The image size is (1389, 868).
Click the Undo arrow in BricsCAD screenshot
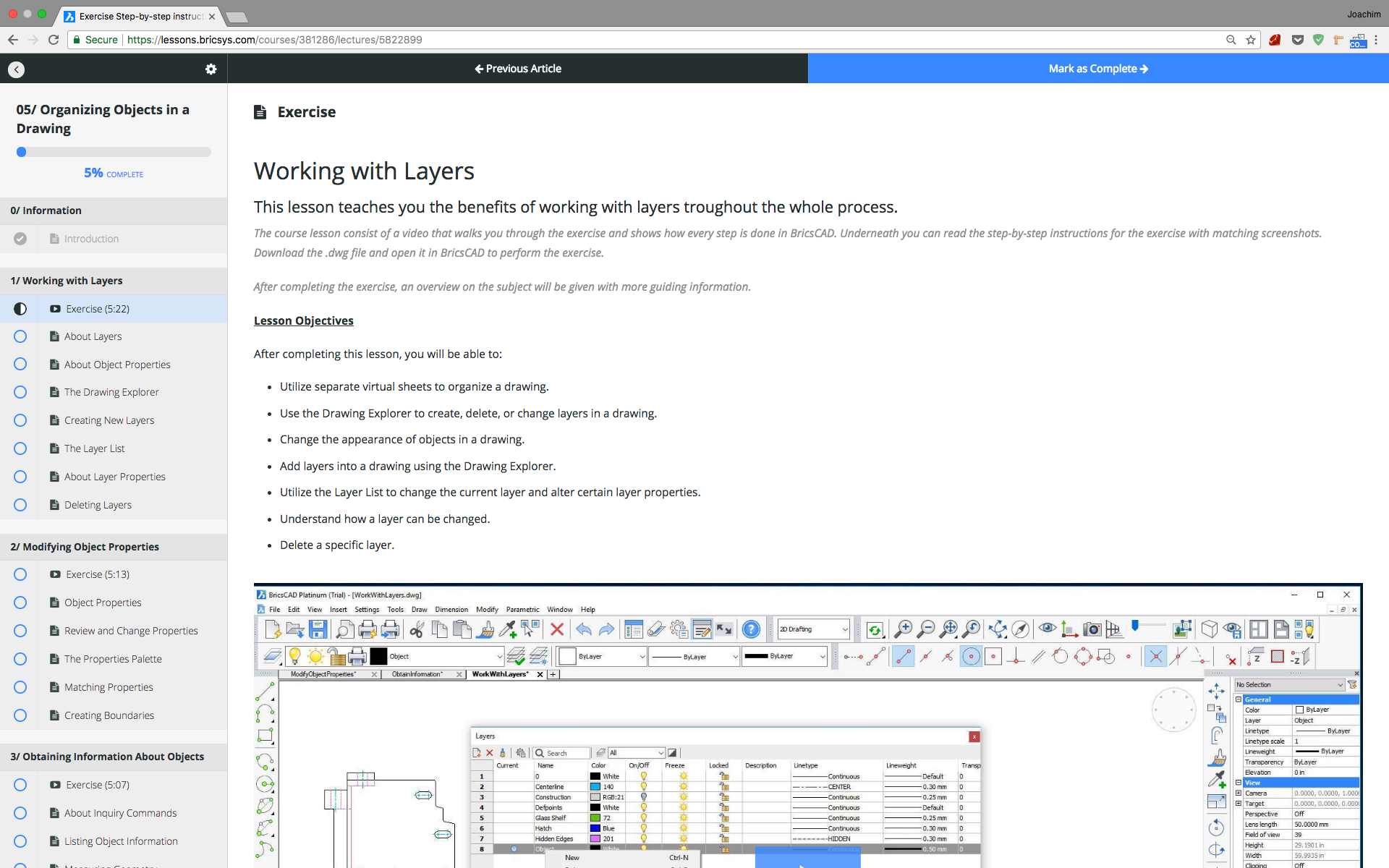pyautogui.click(x=584, y=629)
